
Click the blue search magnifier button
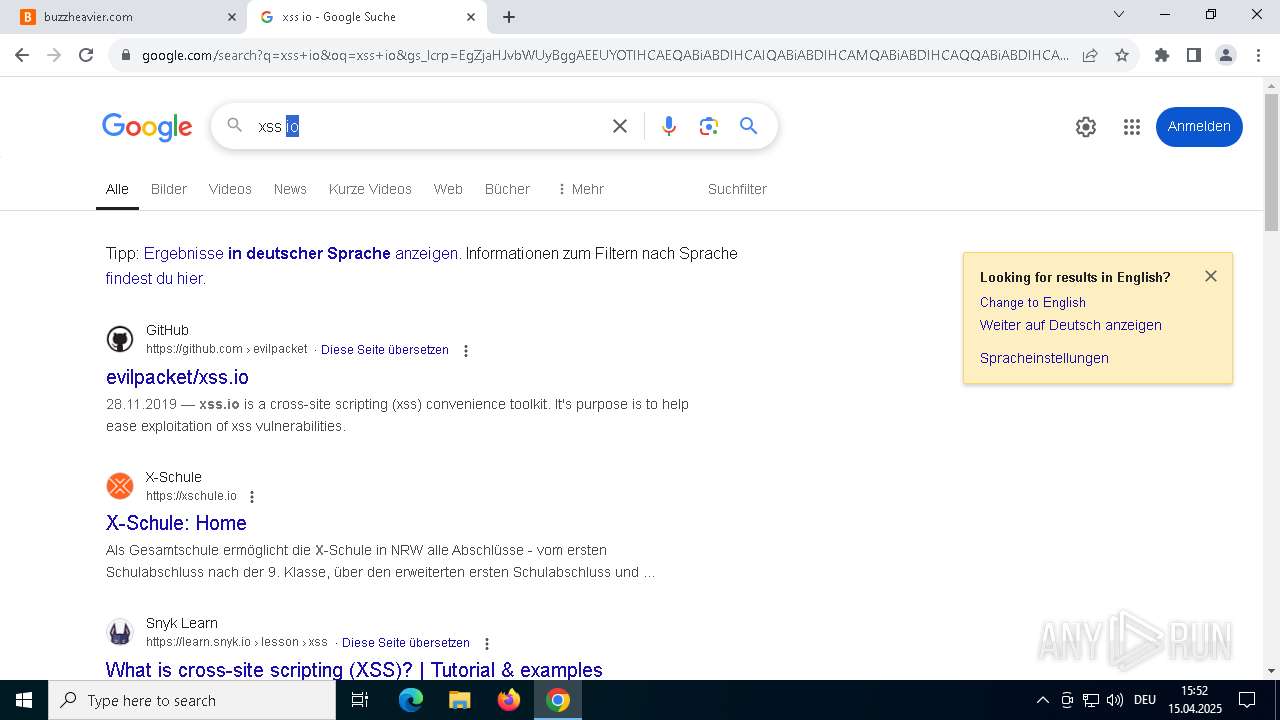click(748, 126)
